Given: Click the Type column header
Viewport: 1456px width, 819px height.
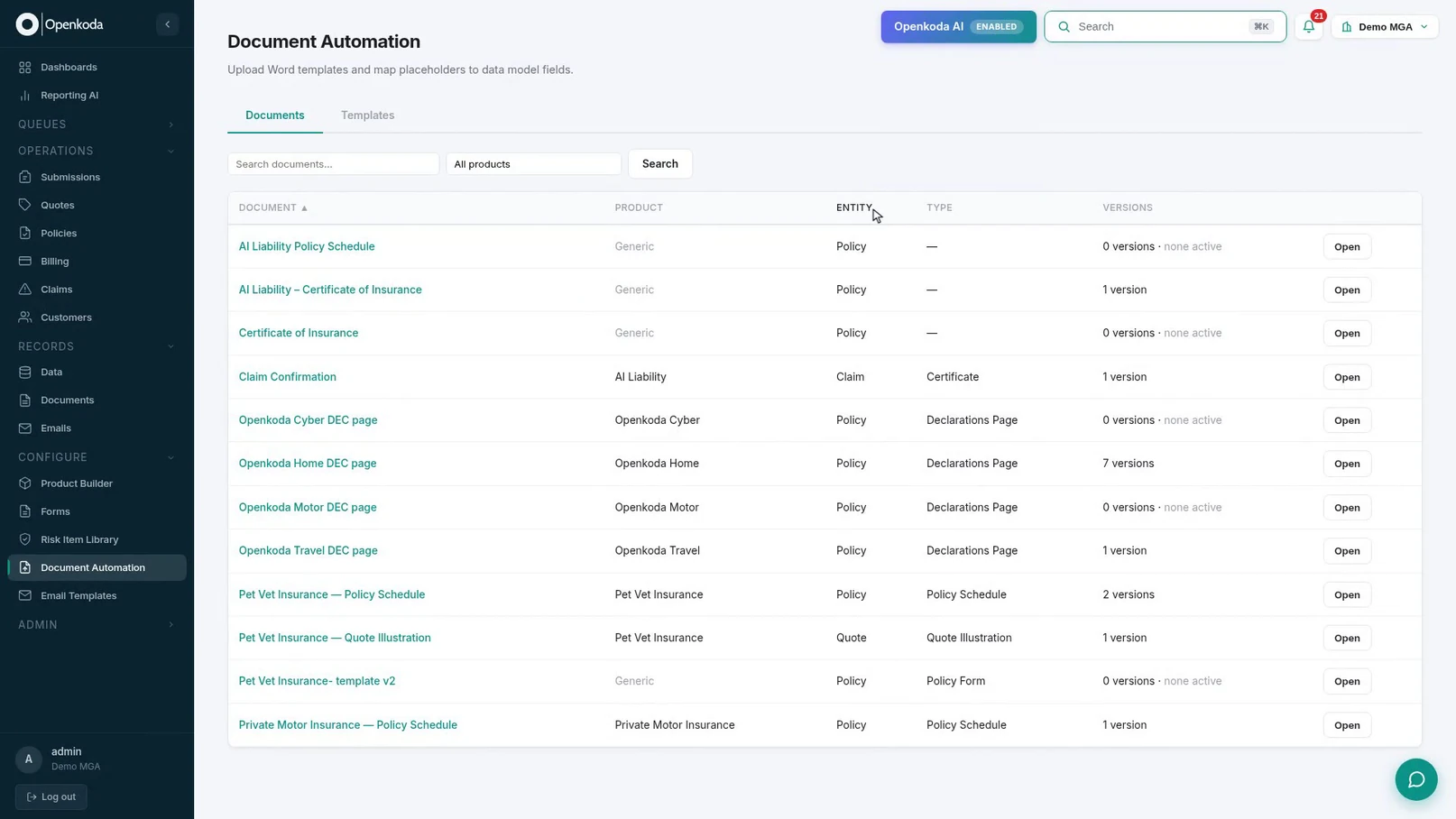Looking at the screenshot, I should pyautogui.click(x=939, y=207).
